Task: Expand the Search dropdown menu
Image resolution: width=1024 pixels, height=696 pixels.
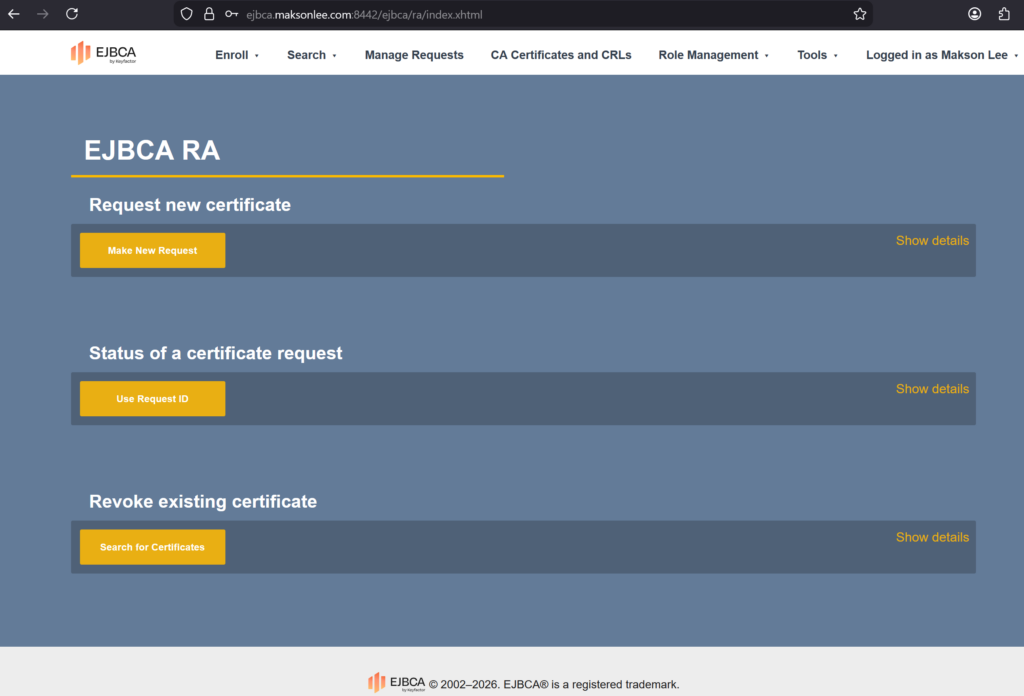Action: [311, 55]
